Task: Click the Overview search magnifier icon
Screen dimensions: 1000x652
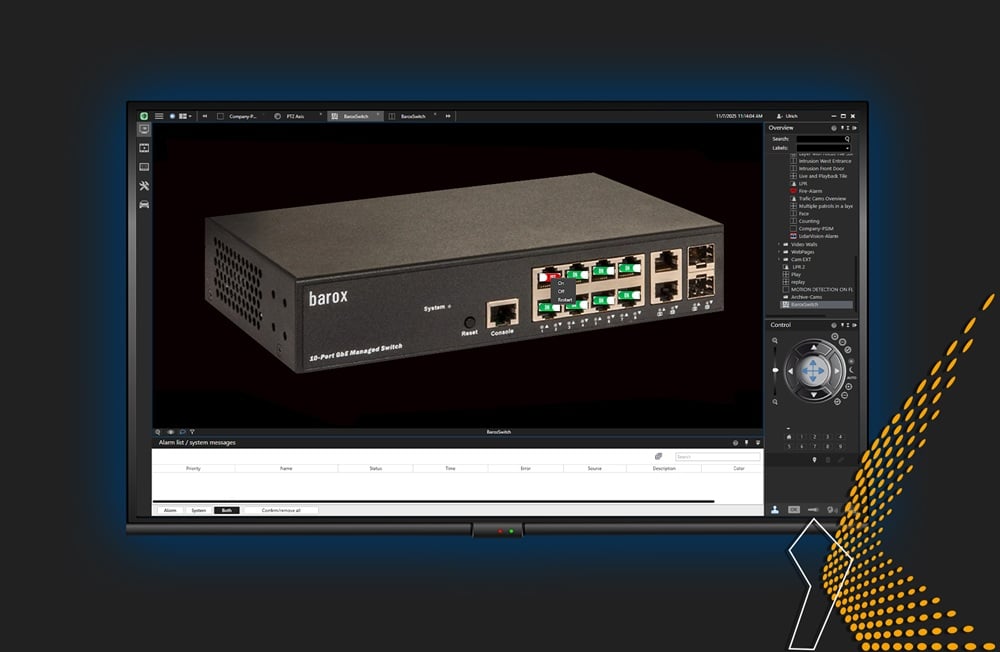Action: pos(847,138)
